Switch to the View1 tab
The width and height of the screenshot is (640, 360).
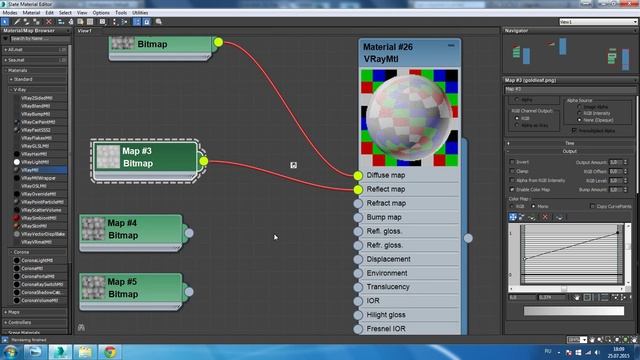(x=85, y=31)
